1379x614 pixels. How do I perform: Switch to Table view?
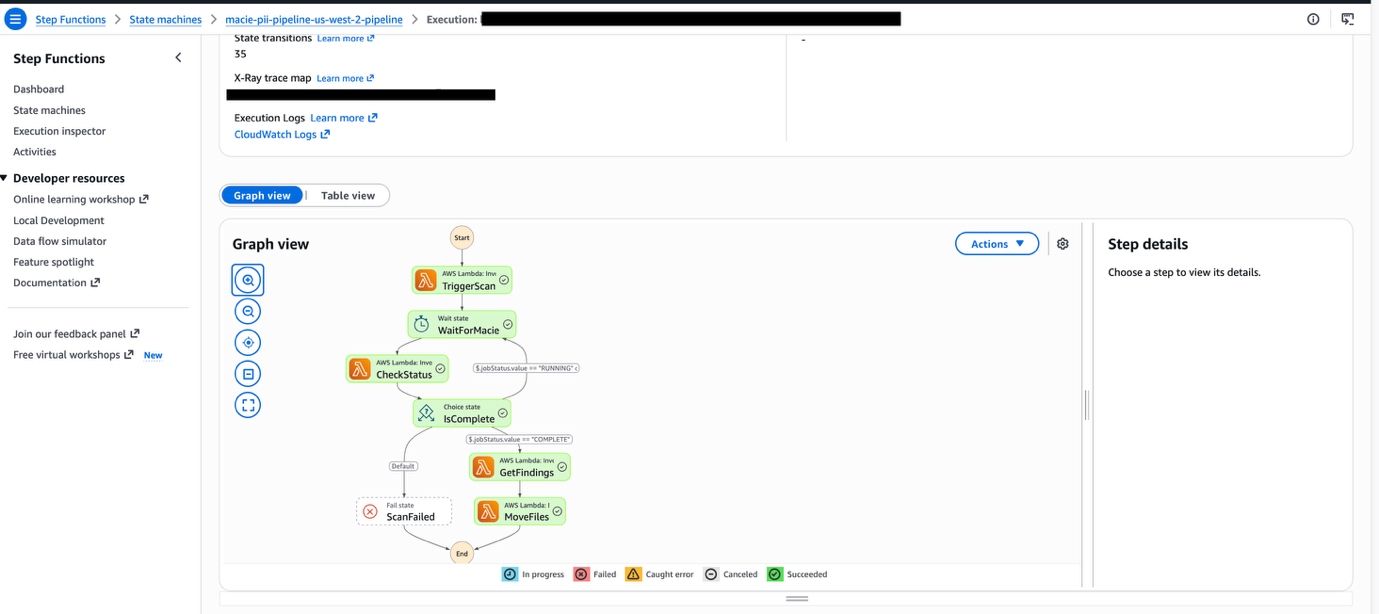[x=348, y=195]
